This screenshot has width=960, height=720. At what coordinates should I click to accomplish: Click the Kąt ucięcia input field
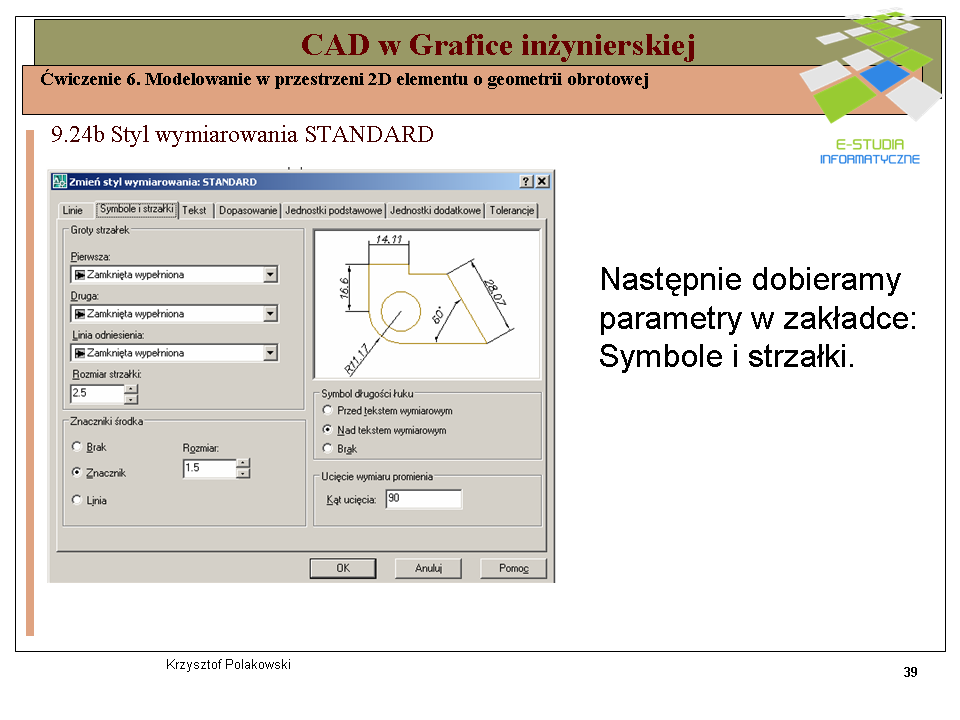[x=423, y=499]
